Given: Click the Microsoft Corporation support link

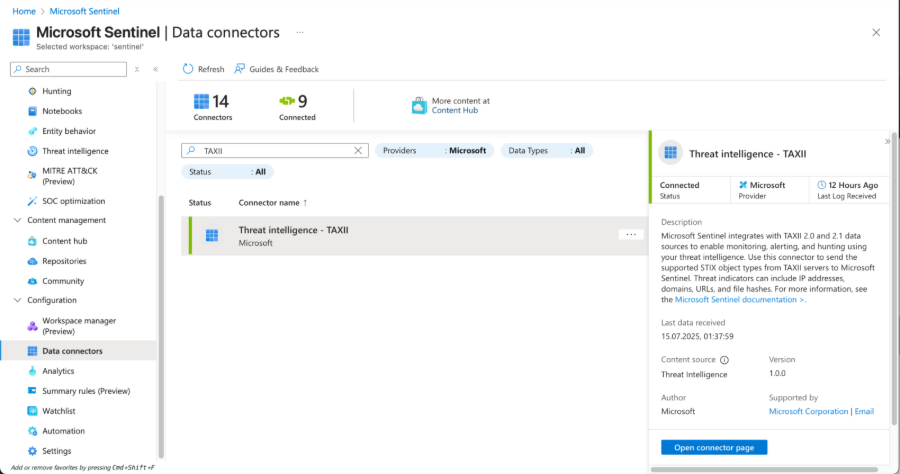Looking at the screenshot, I should coord(808,411).
